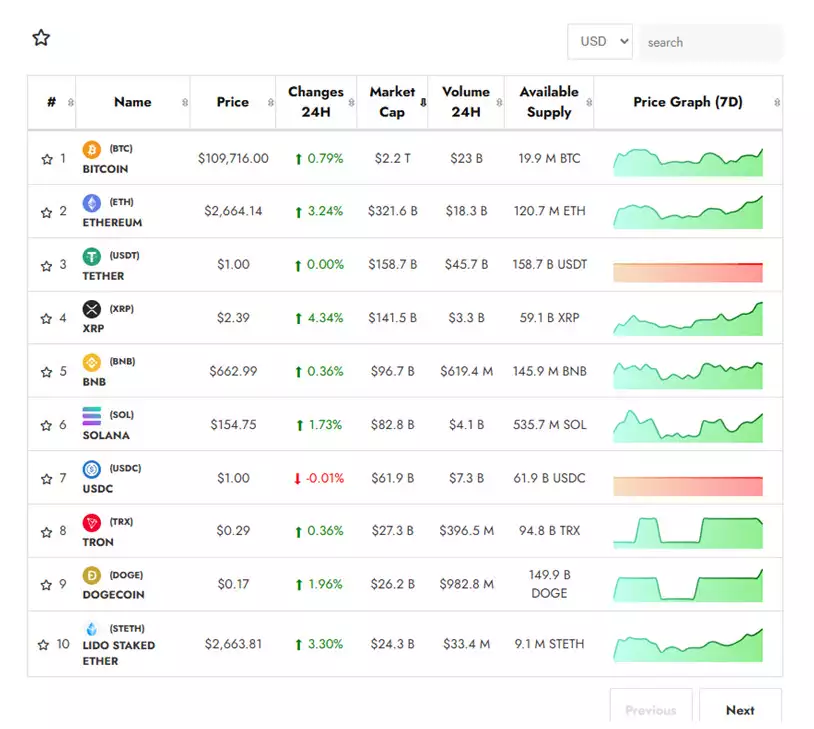Open the USD currency dropdown

point(600,42)
